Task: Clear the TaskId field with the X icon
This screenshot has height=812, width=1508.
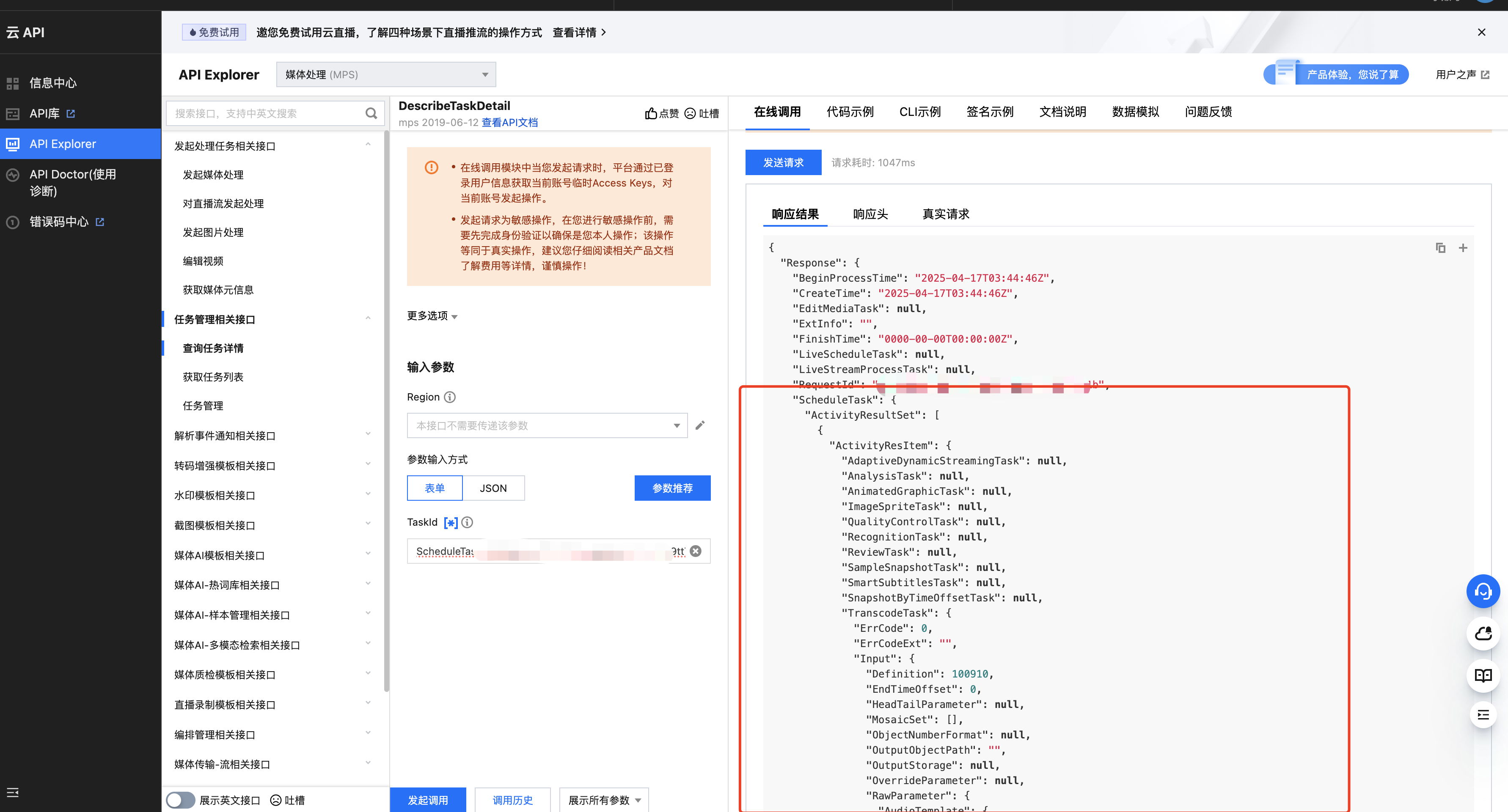Action: (x=696, y=551)
